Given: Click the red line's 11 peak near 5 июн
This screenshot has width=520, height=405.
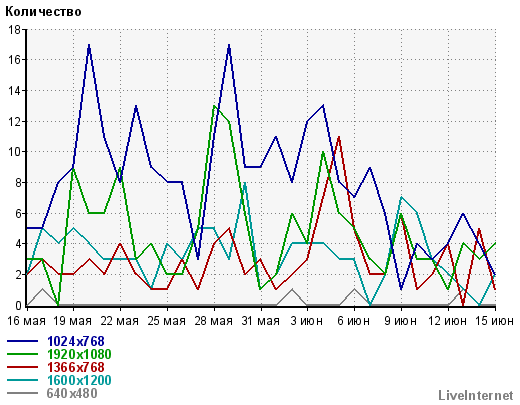Looking at the screenshot, I should [339, 137].
